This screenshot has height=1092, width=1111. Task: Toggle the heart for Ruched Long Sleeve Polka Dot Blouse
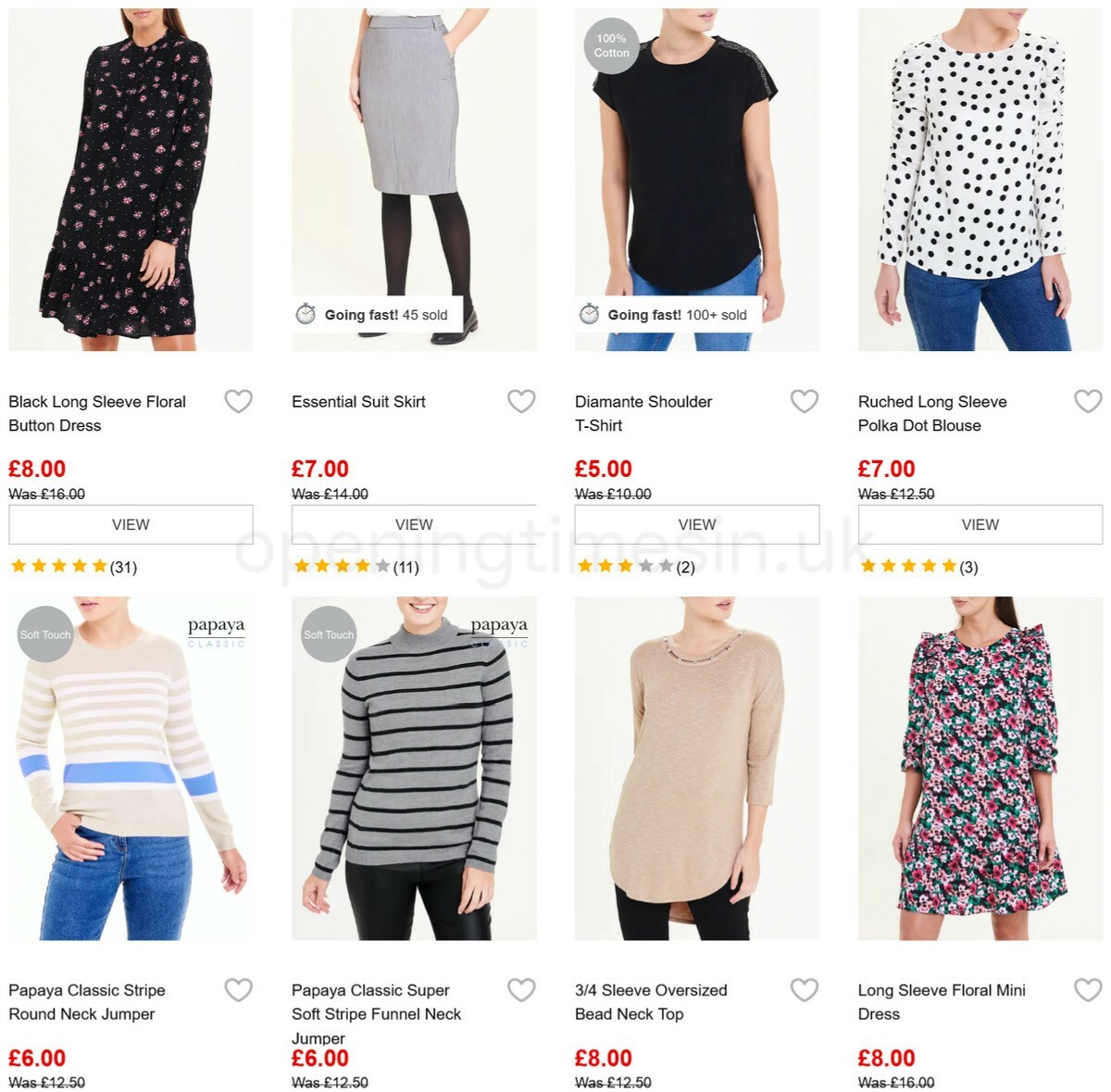1088,401
